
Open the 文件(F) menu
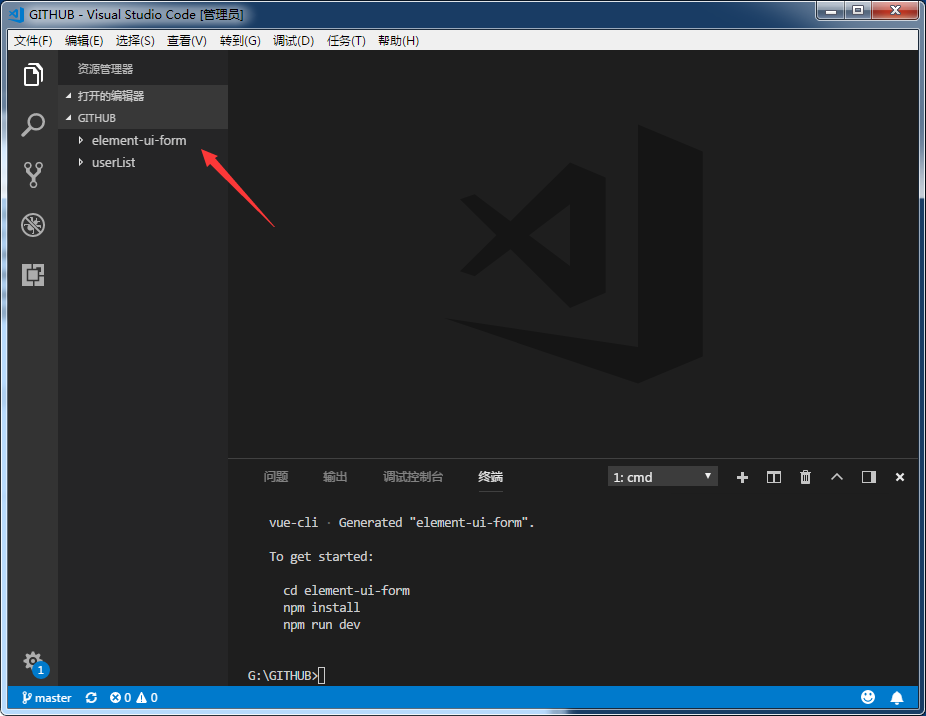click(x=33, y=41)
